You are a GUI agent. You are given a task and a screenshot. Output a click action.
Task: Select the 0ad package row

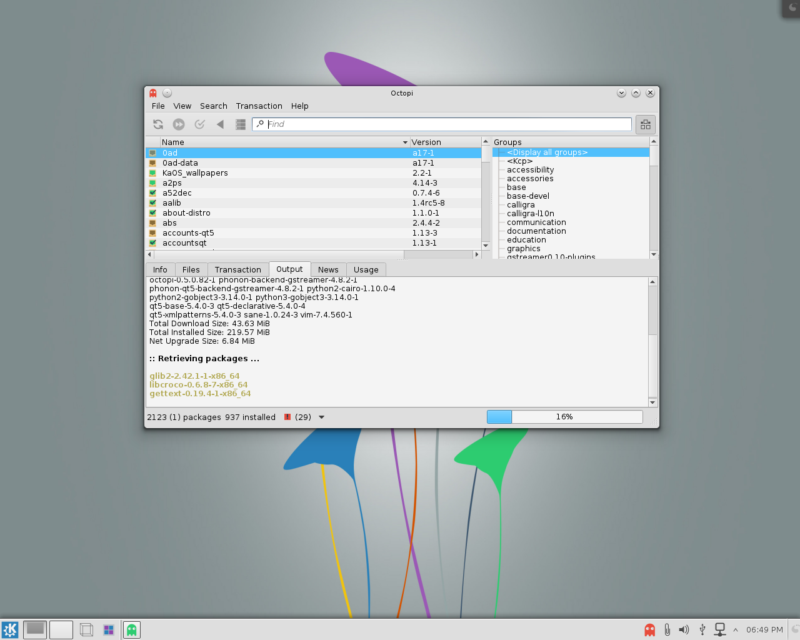click(x=313, y=153)
